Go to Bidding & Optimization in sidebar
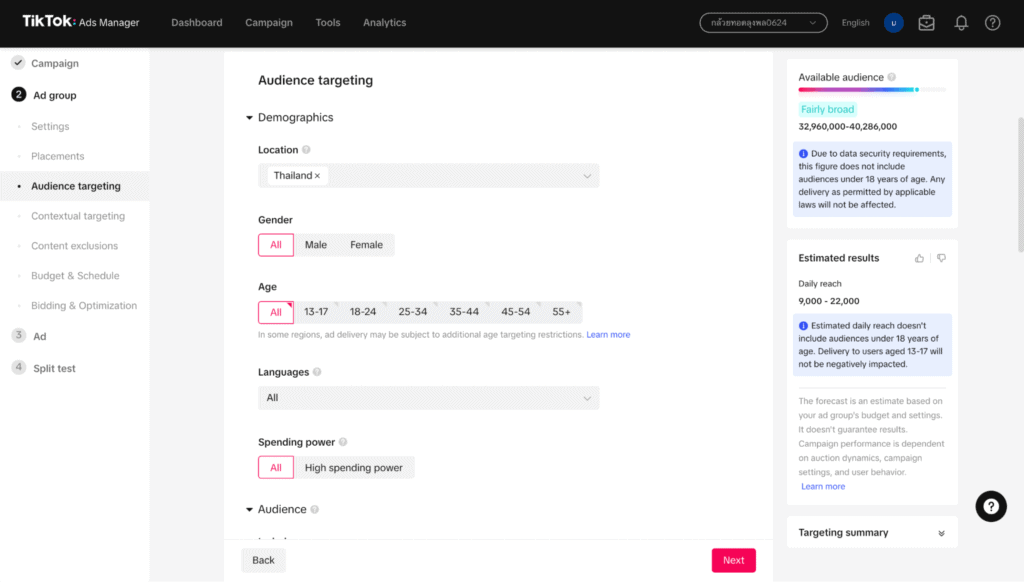 click(x=84, y=306)
